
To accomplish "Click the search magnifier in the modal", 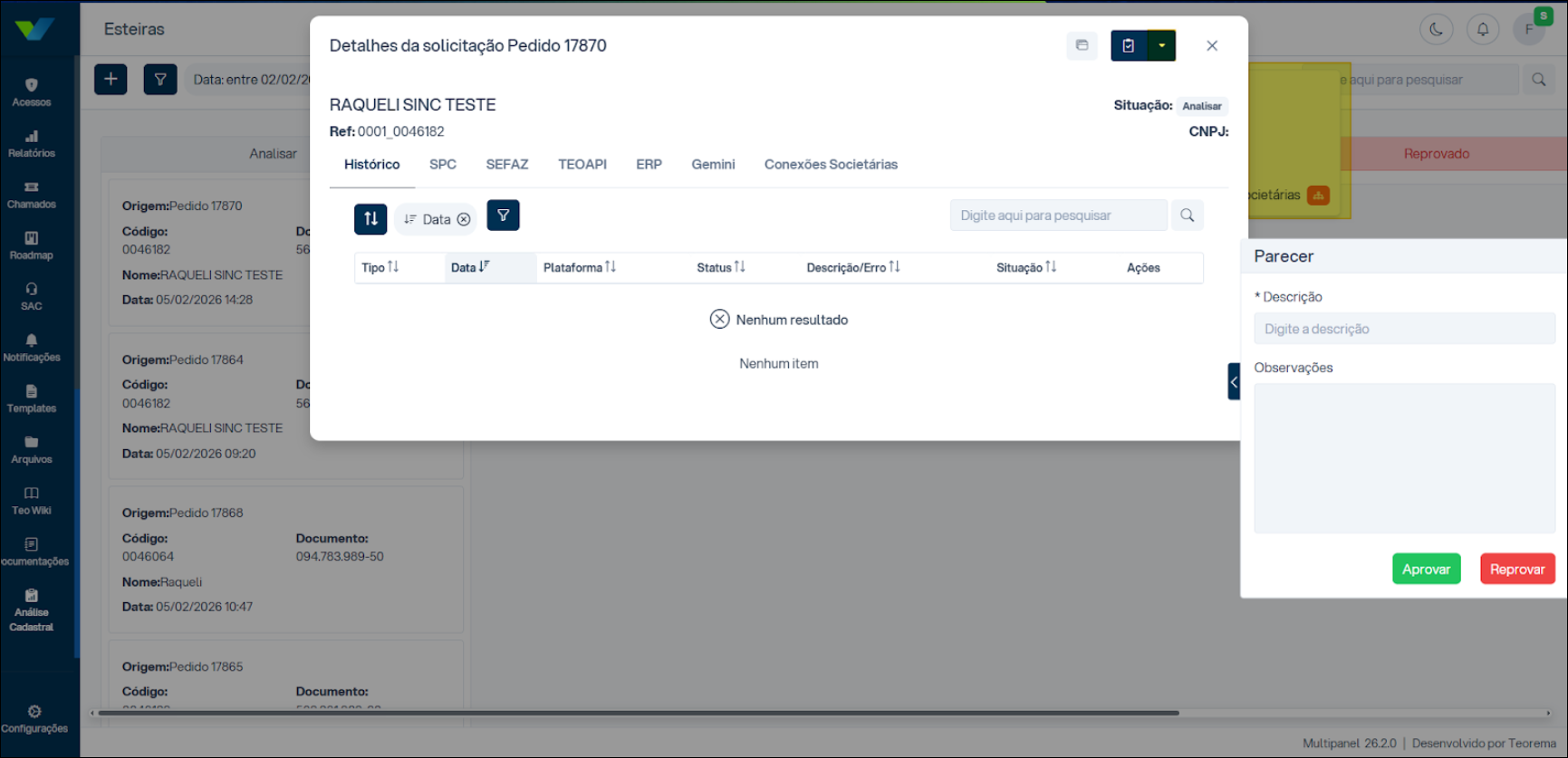I will coord(1187,216).
